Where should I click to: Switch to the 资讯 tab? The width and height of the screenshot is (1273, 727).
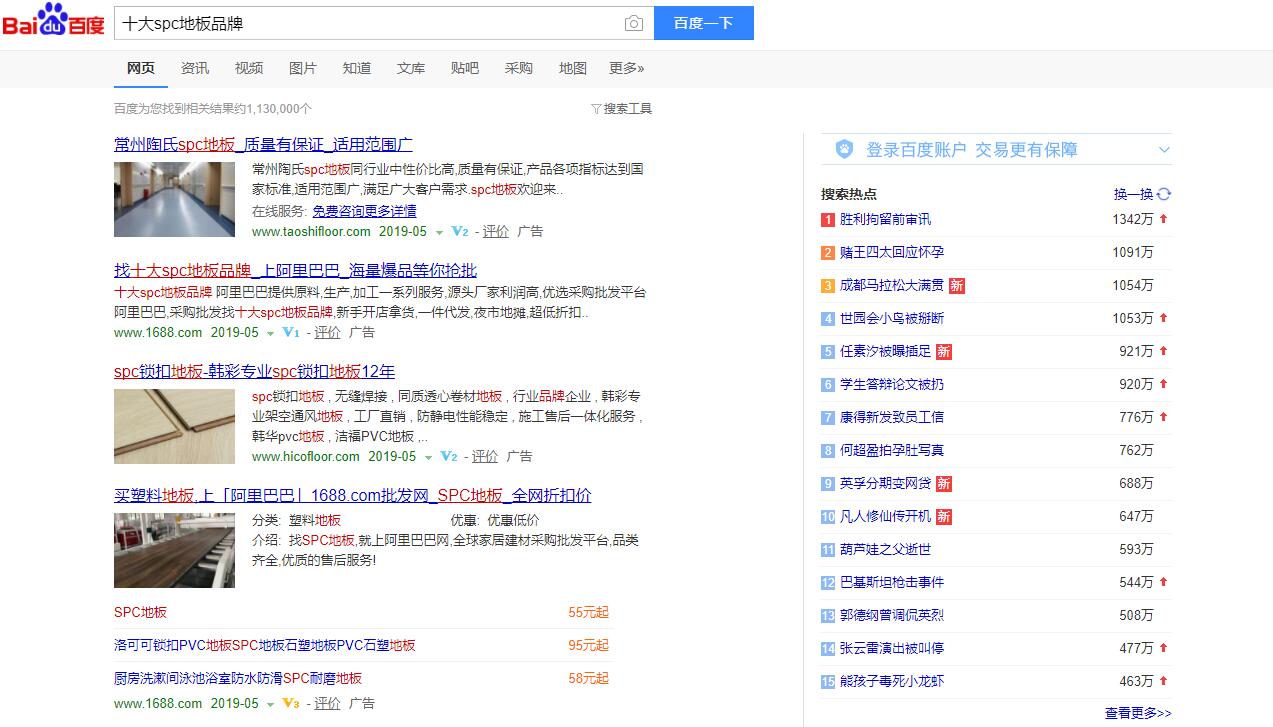pyautogui.click(x=195, y=68)
